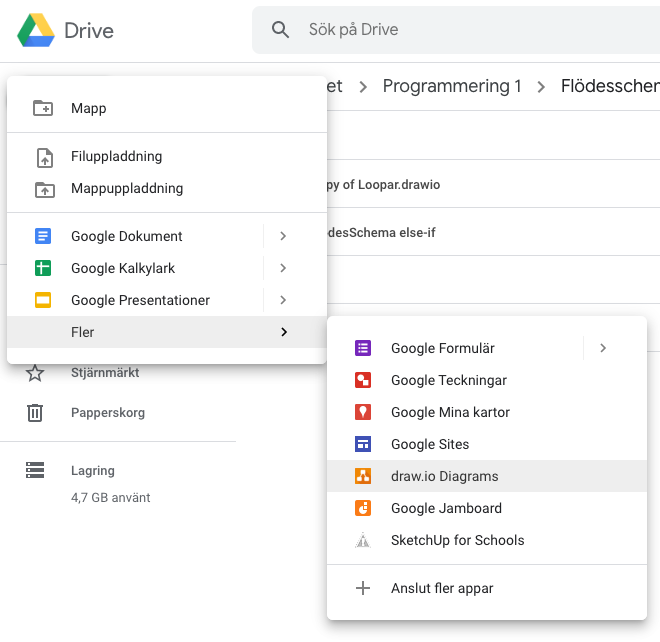Click the Google Teckningar red icon
Screen dimensions: 660x642
coord(363,380)
